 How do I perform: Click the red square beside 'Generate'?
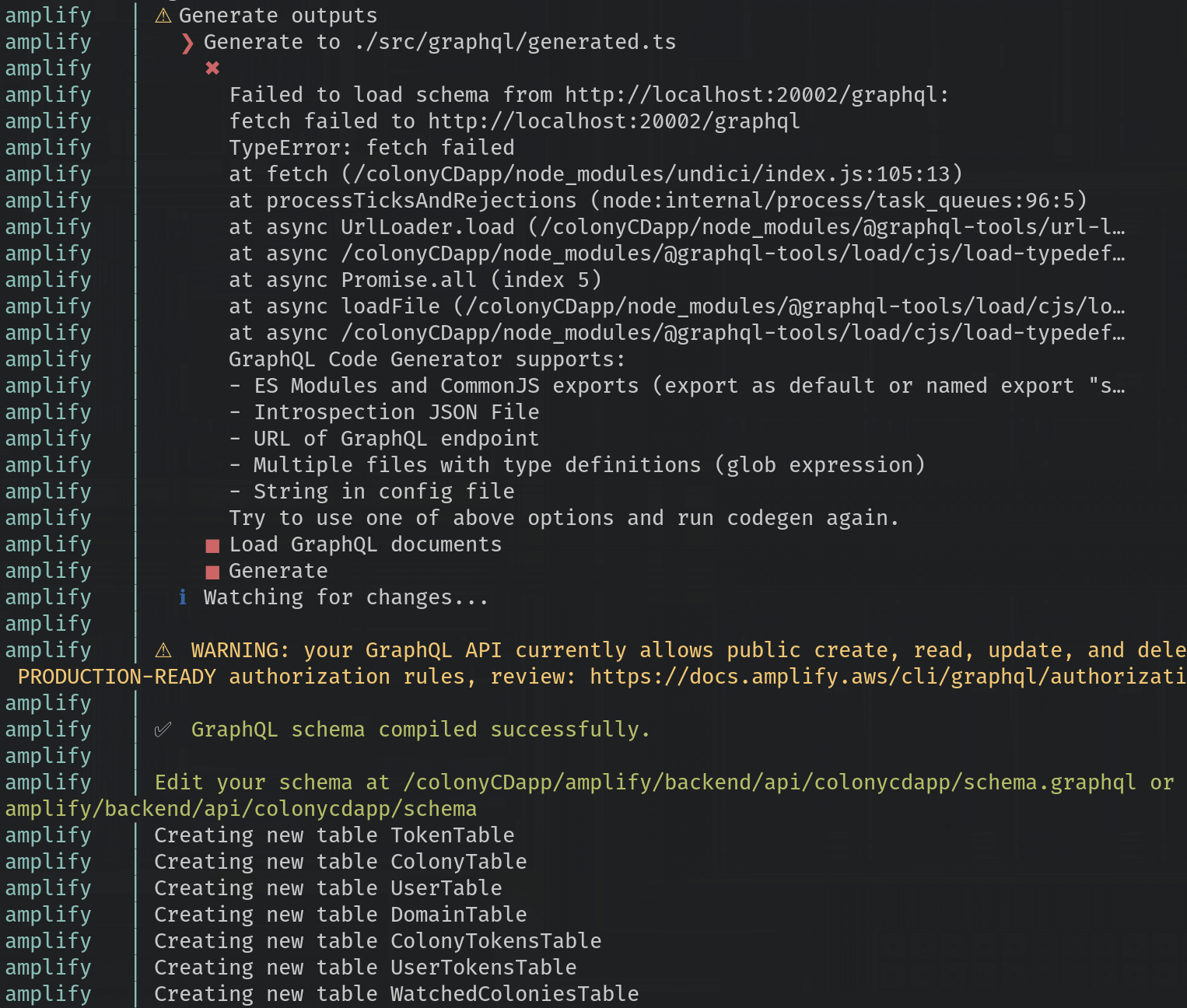click(x=212, y=572)
